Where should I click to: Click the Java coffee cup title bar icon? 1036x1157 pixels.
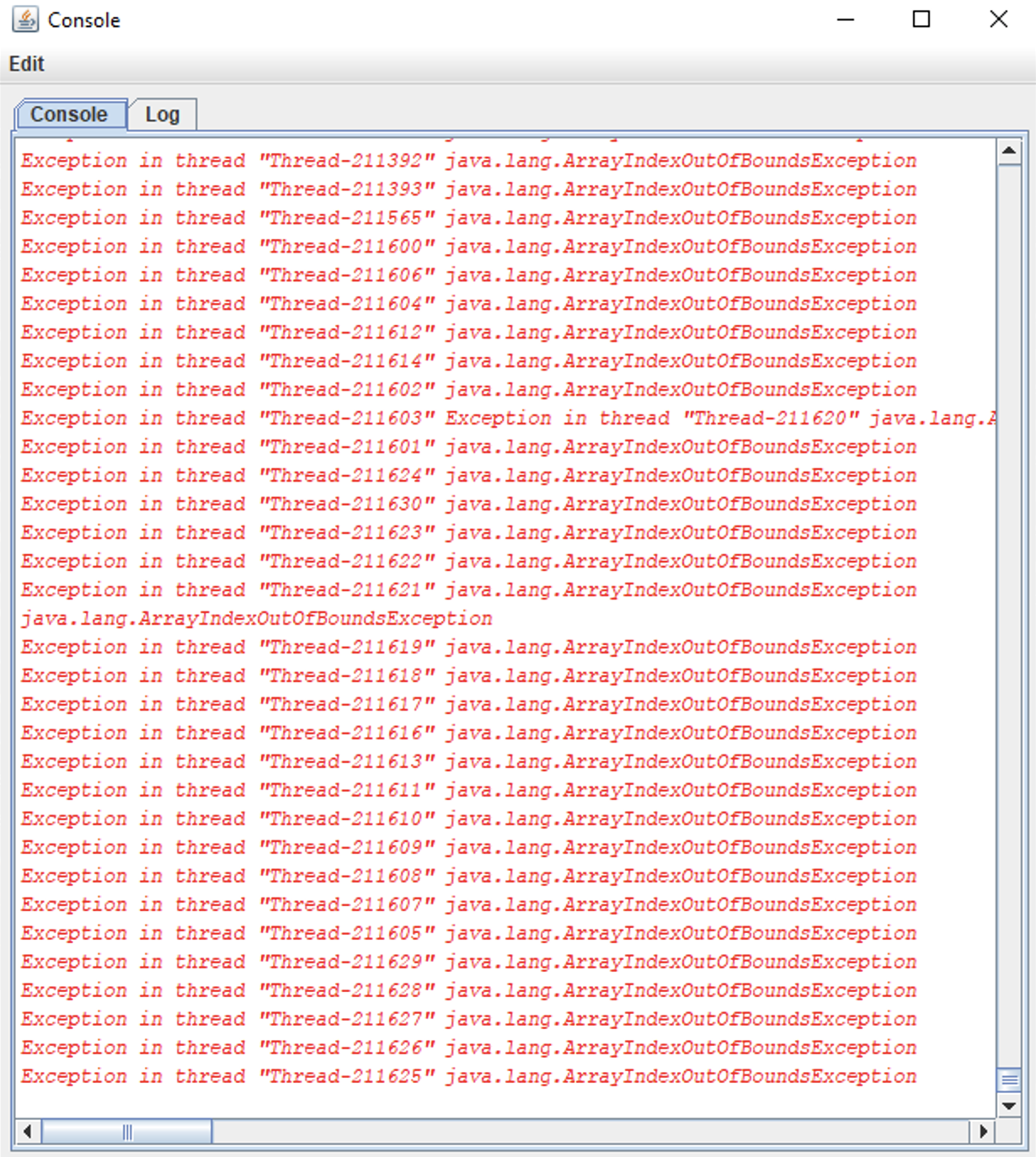tap(25, 19)
